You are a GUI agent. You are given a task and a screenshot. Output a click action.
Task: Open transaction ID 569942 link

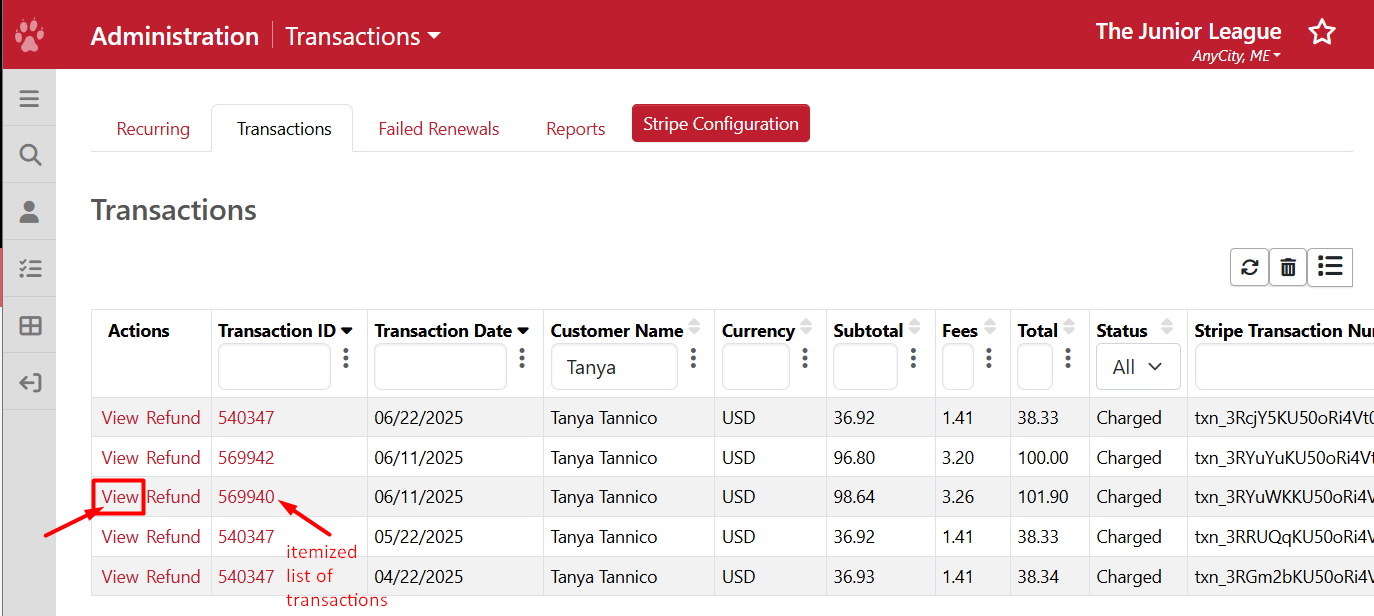tap(246, 458)
